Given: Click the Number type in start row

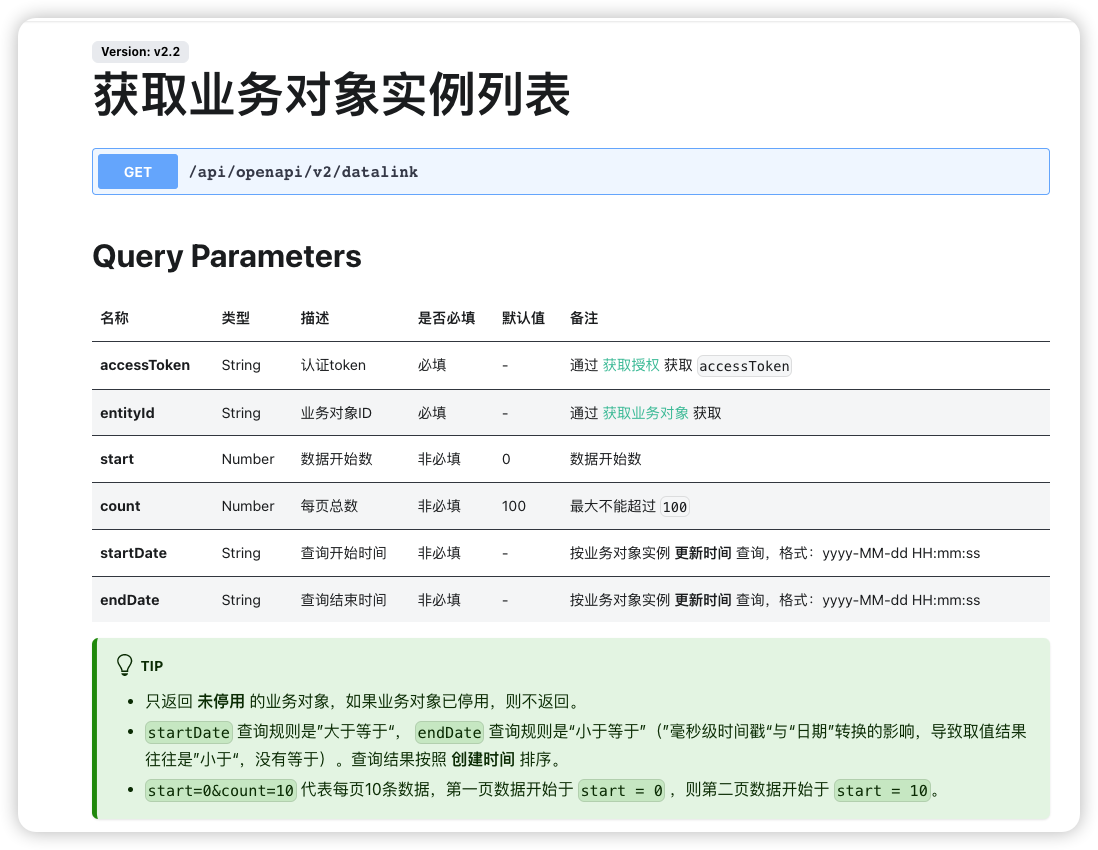Looking at the screenshot, I should tap(248, 459).
